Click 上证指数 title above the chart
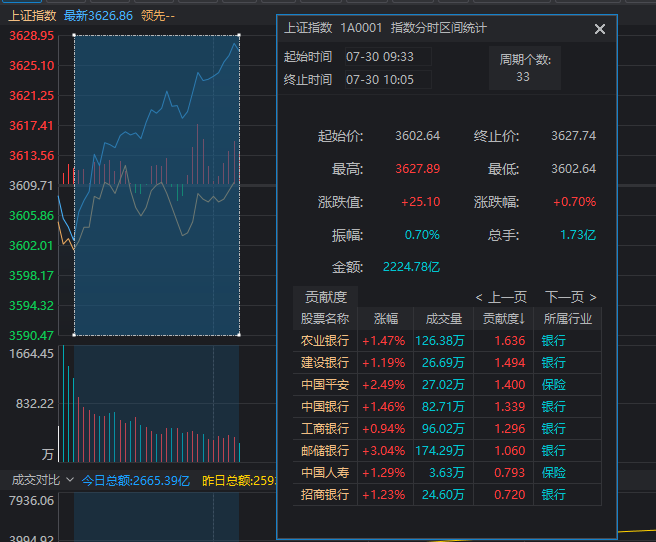 33,16
